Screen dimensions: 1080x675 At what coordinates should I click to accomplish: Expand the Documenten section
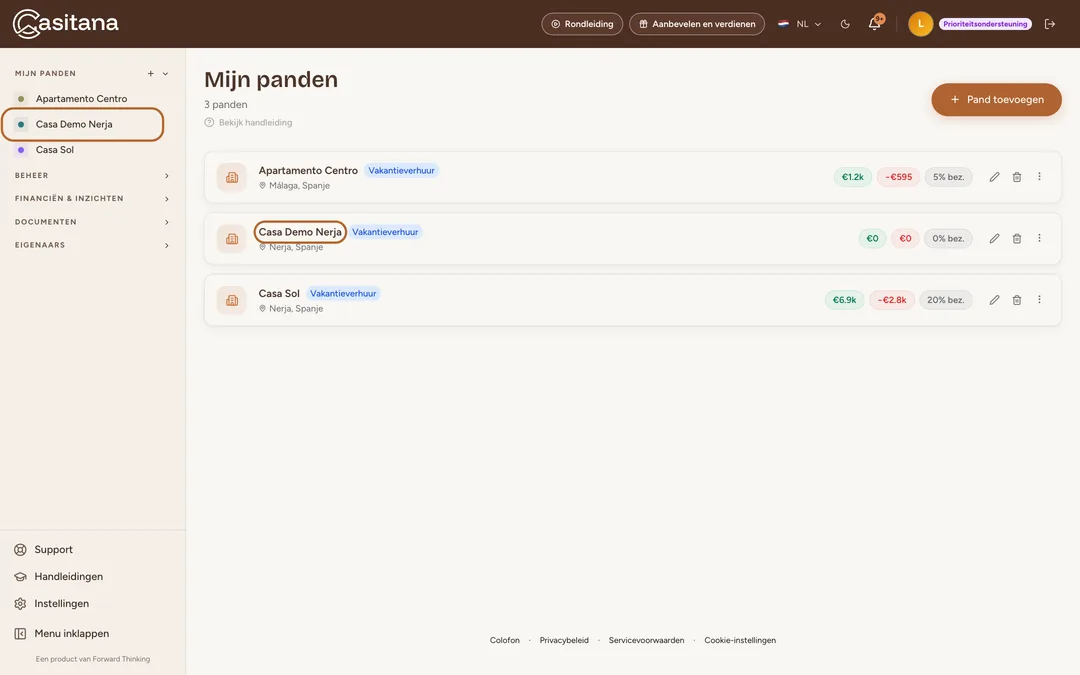coord(92,222)
